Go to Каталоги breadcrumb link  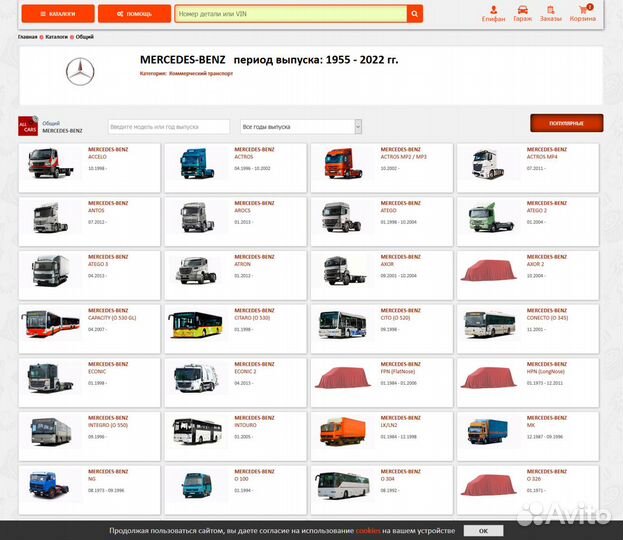[x=56, y=37]
